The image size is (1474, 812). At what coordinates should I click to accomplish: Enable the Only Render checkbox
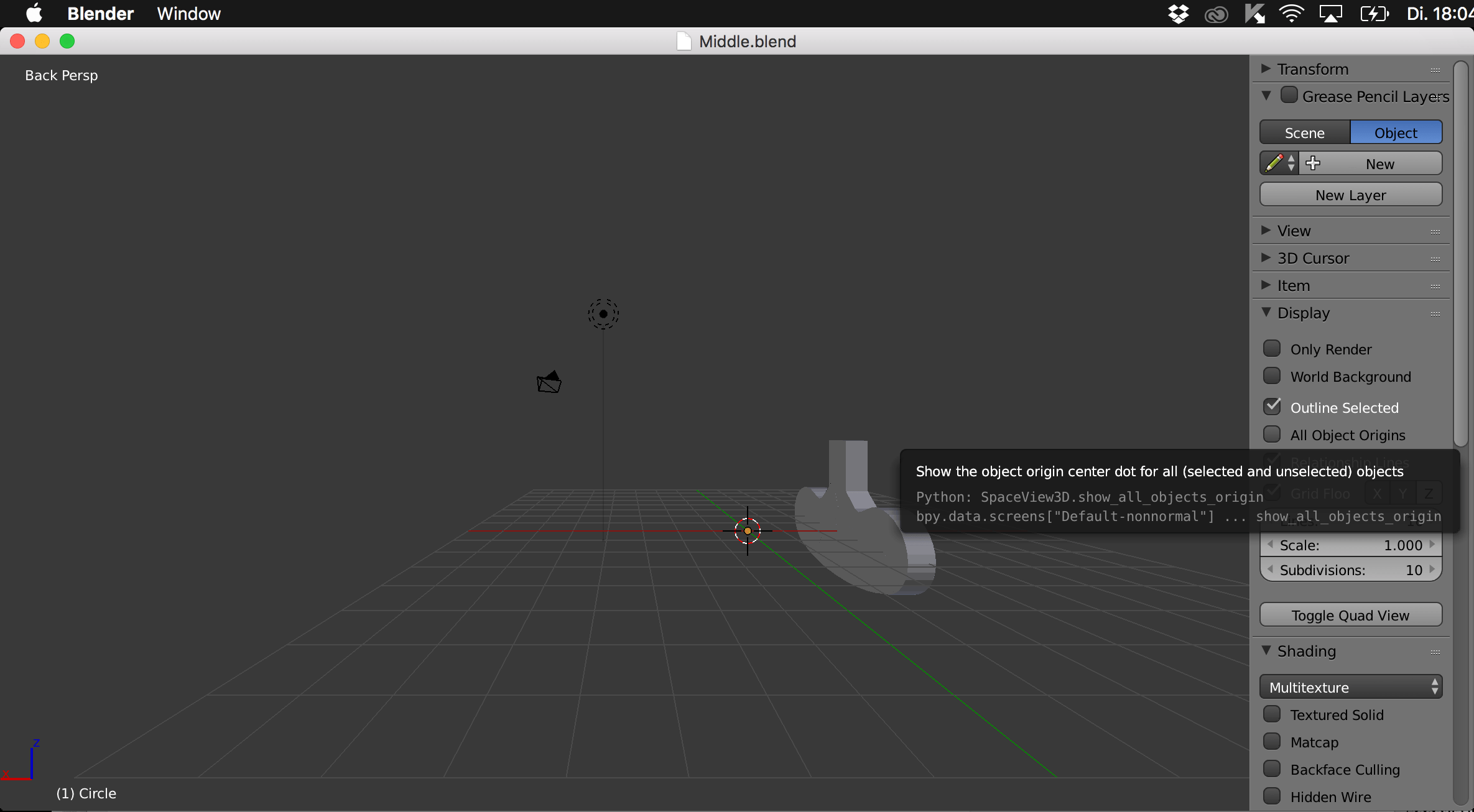1272,348
